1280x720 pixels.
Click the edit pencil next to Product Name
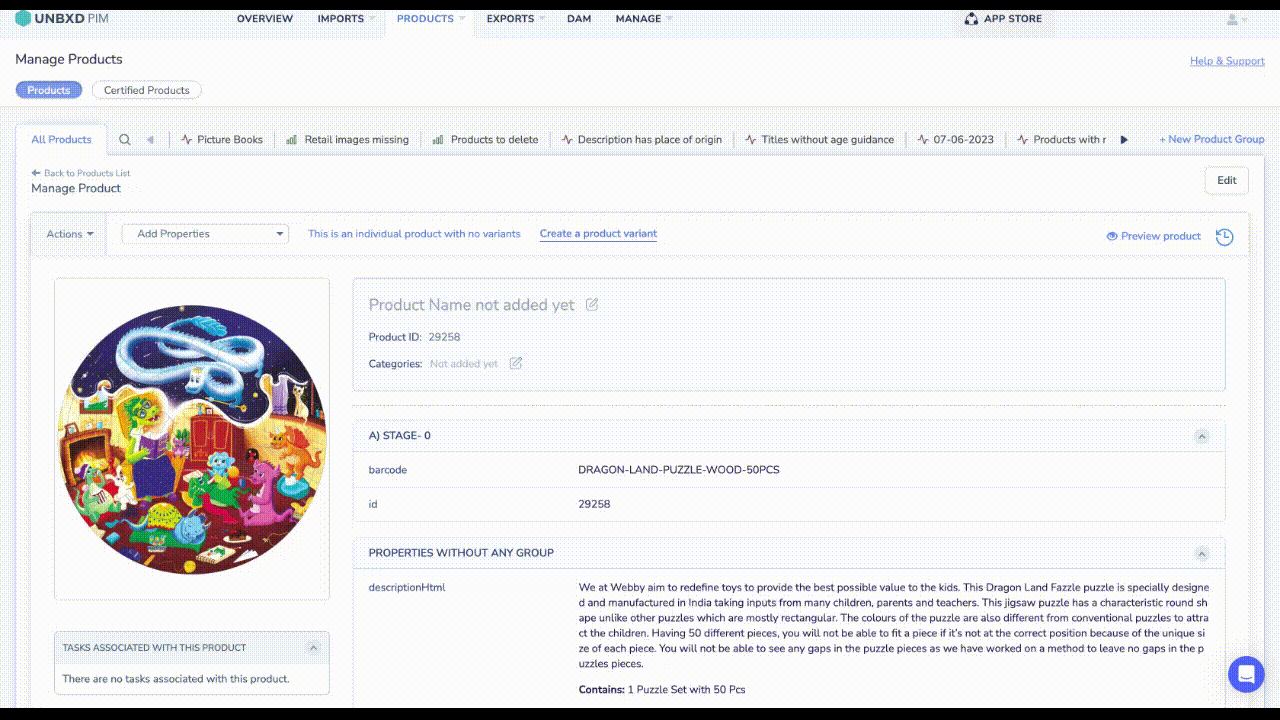point(592,304)
